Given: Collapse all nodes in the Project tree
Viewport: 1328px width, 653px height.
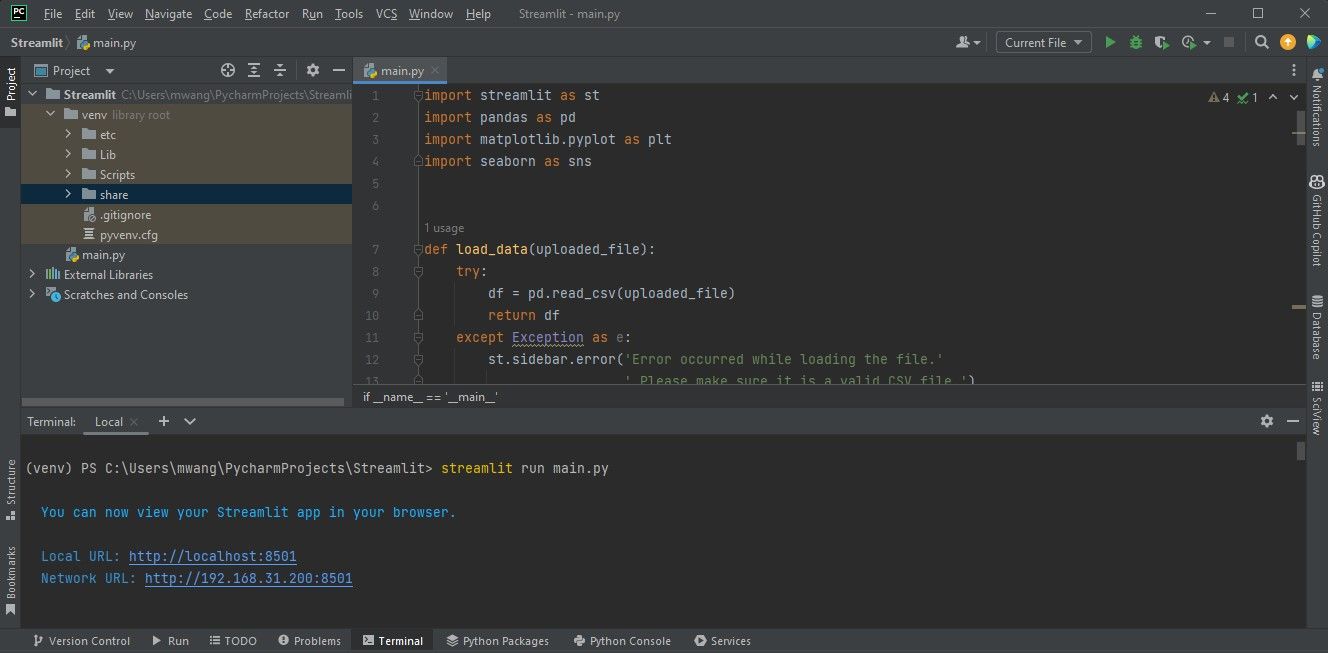Looking at the screenshot, I should (279, 70).
